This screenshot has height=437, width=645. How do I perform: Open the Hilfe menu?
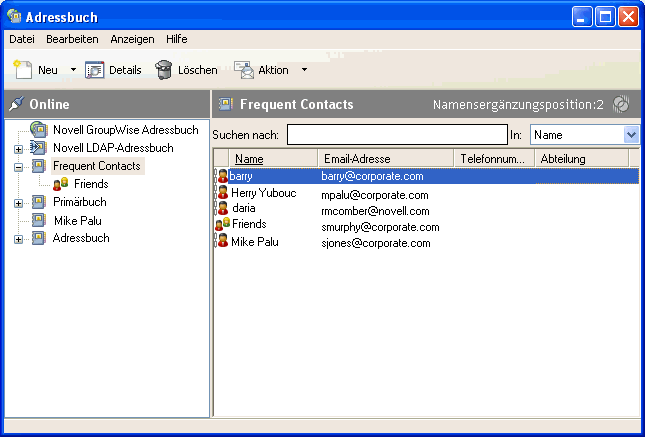(x=176, y=39)
